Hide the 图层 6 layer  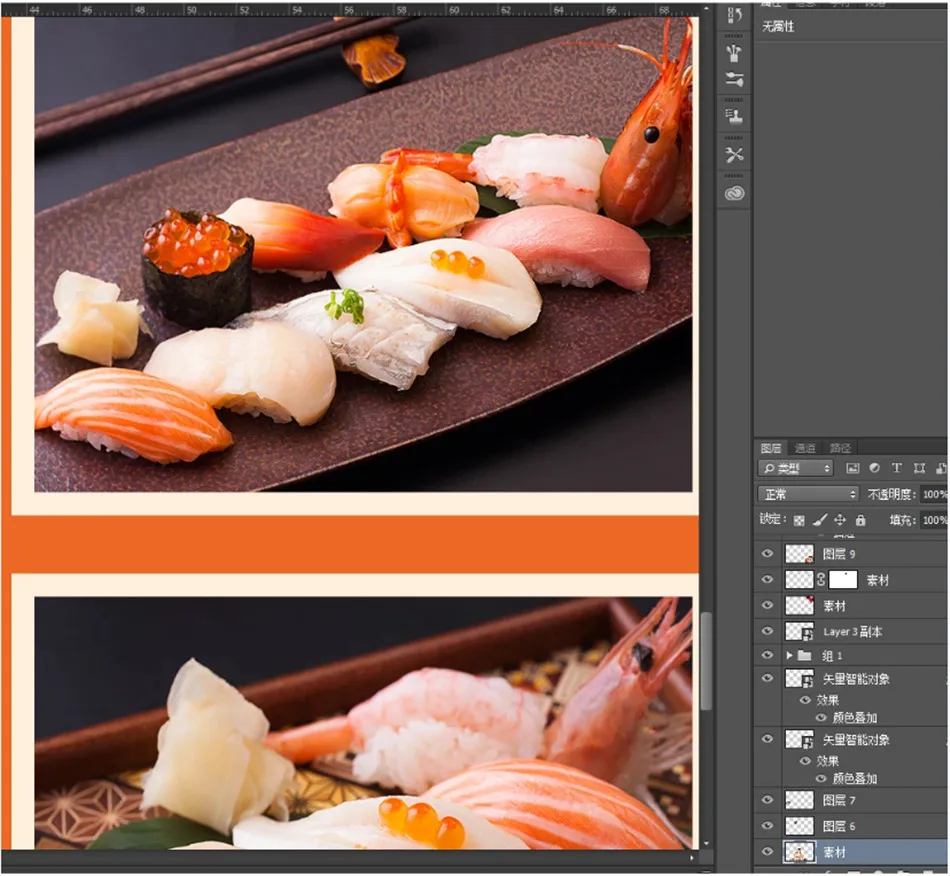click(767, 826)
